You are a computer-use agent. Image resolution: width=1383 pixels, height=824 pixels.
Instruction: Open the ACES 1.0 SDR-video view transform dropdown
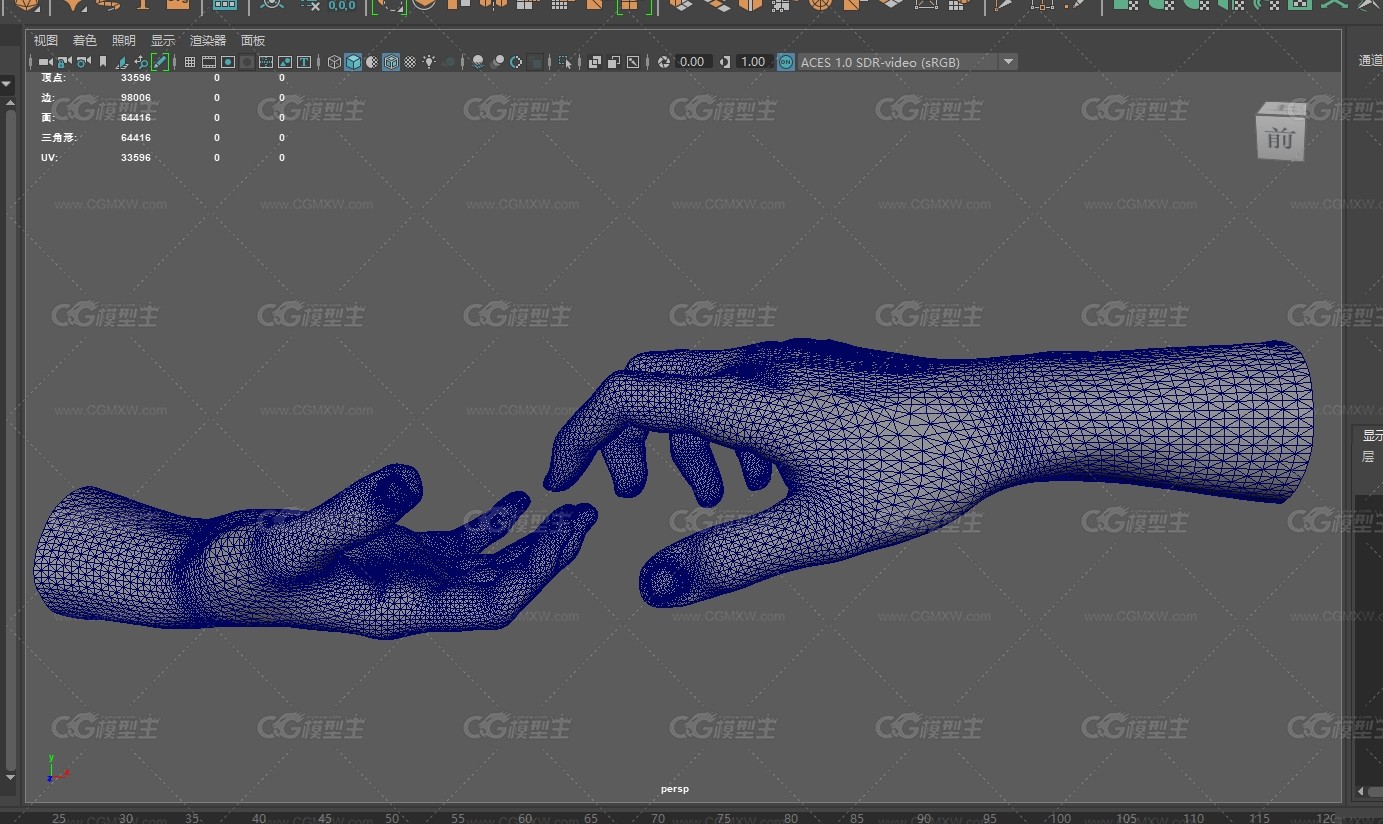(908, 62)
